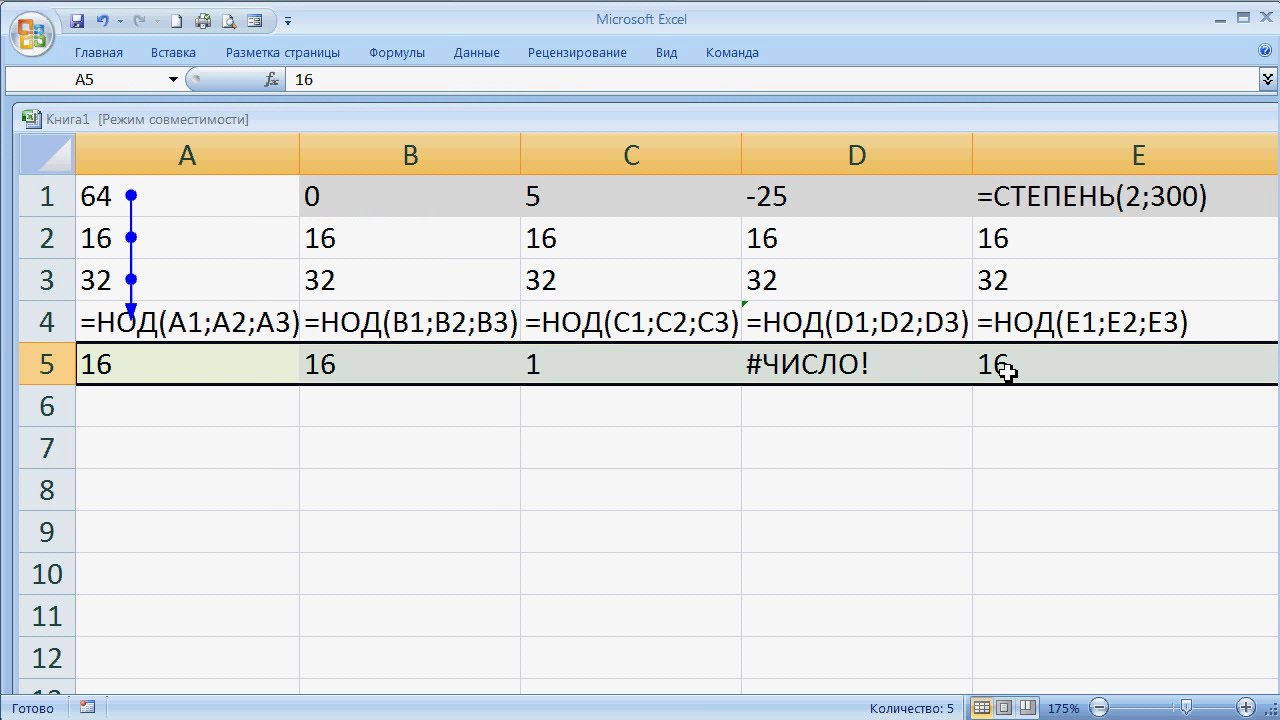The height and width of the screenshot is (720, 1280).
Task: Open print preview from quick access toolbar
Action: (229, 20)
